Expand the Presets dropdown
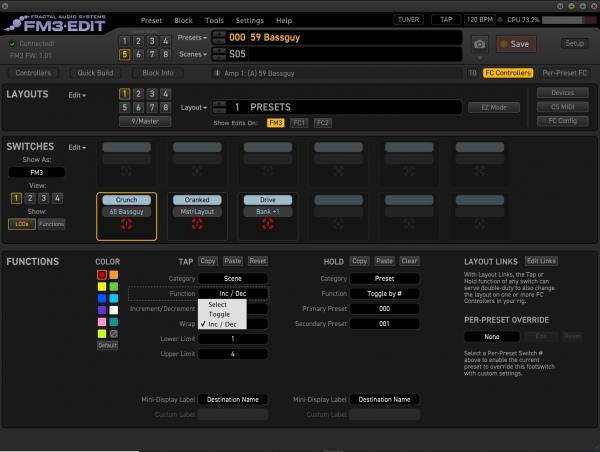 pyautogui.click(x=192, y=38)
